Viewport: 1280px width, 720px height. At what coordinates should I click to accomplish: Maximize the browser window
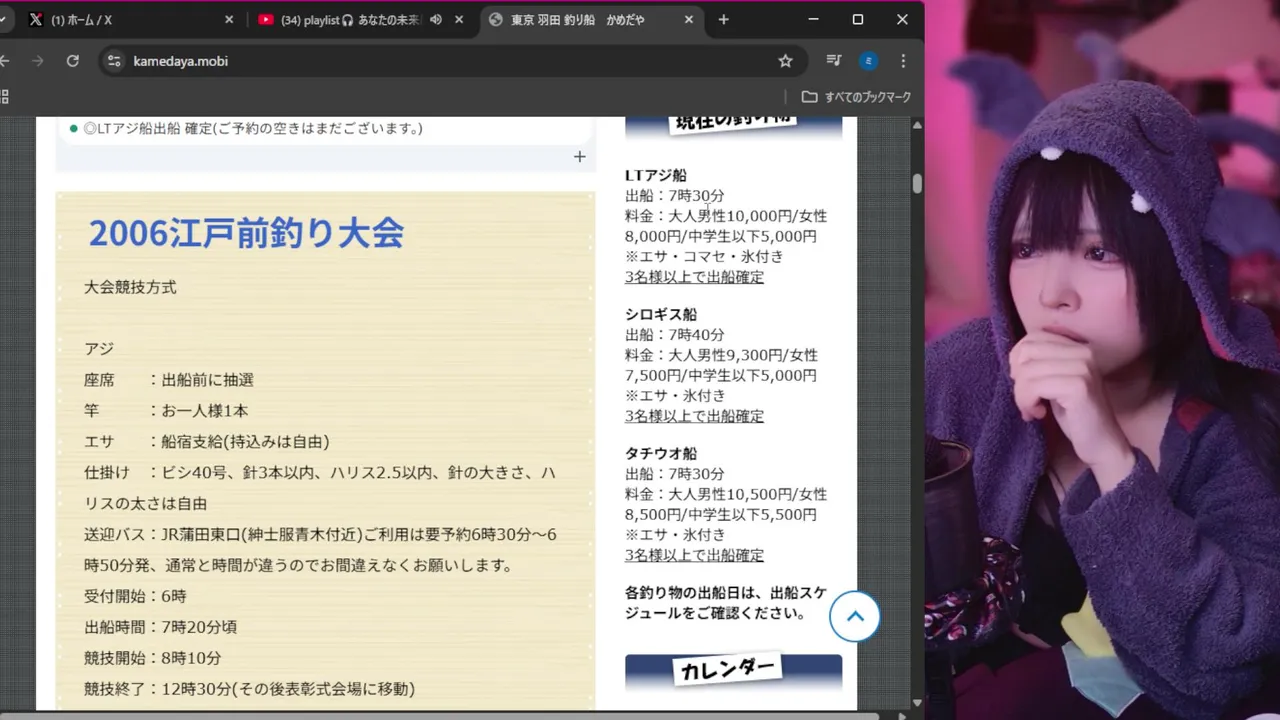tap(857, 19)
